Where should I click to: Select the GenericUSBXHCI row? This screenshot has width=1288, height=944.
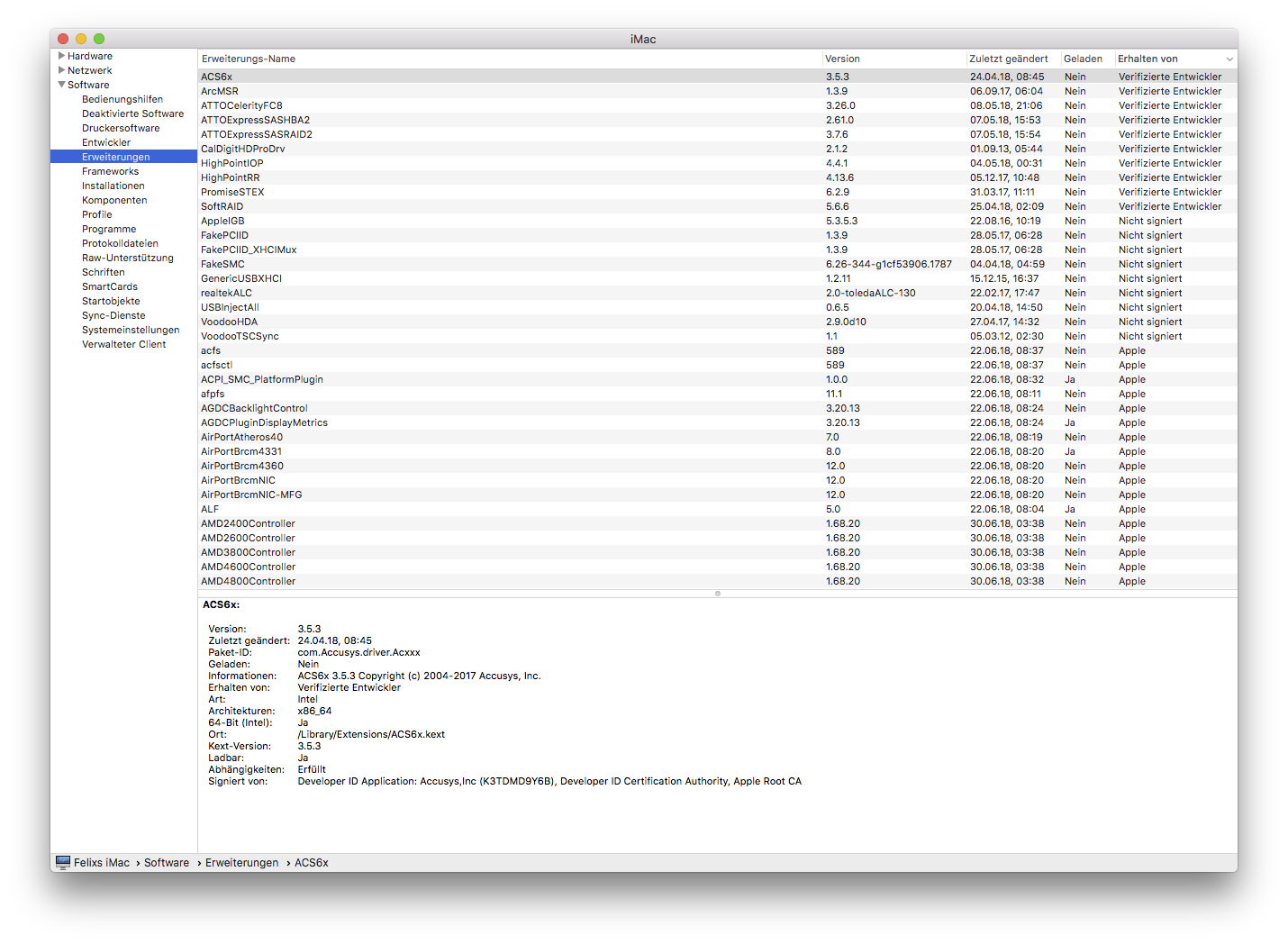(718, 278)
